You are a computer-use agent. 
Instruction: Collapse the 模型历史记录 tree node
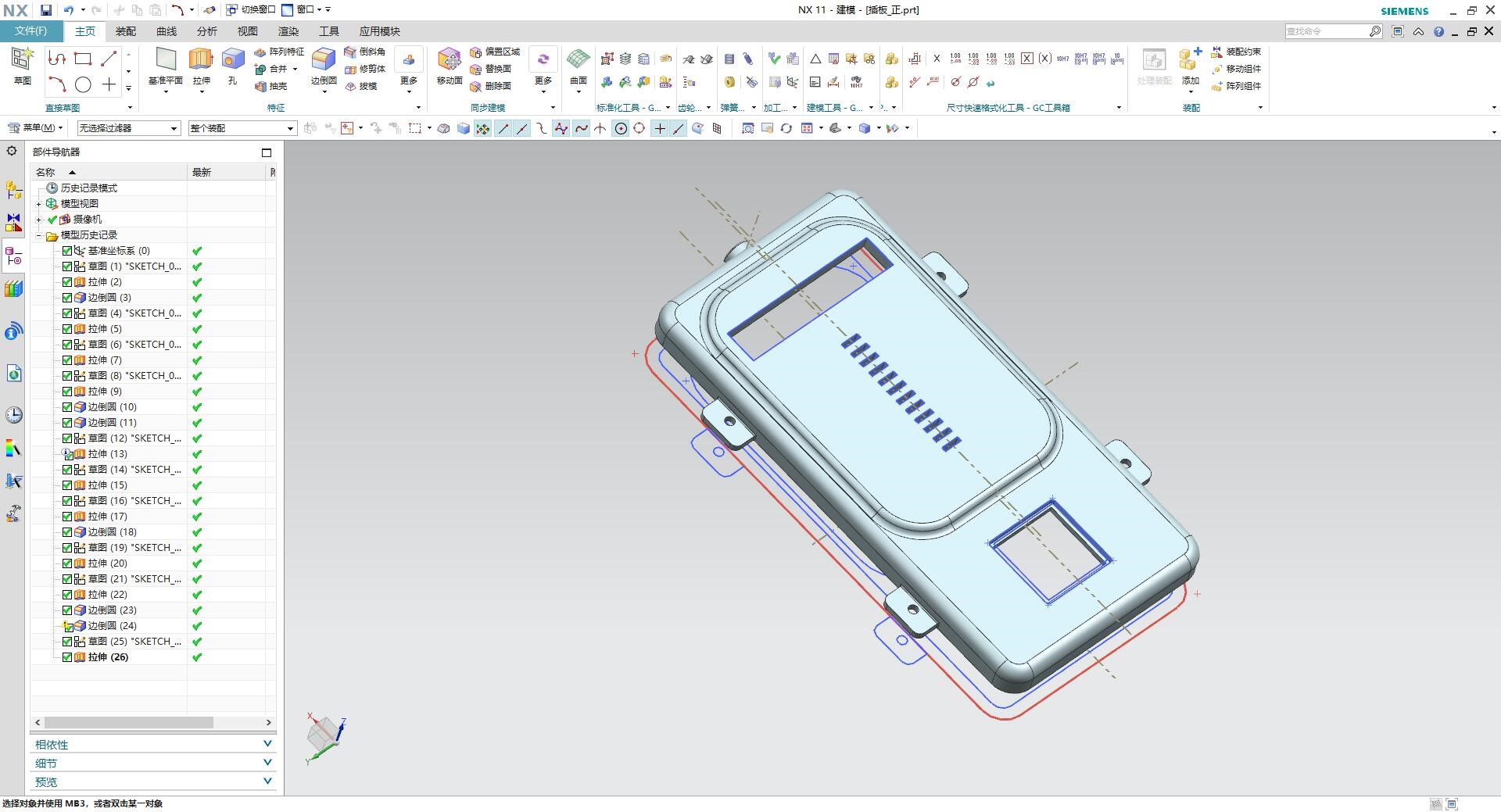pos(38,235)
